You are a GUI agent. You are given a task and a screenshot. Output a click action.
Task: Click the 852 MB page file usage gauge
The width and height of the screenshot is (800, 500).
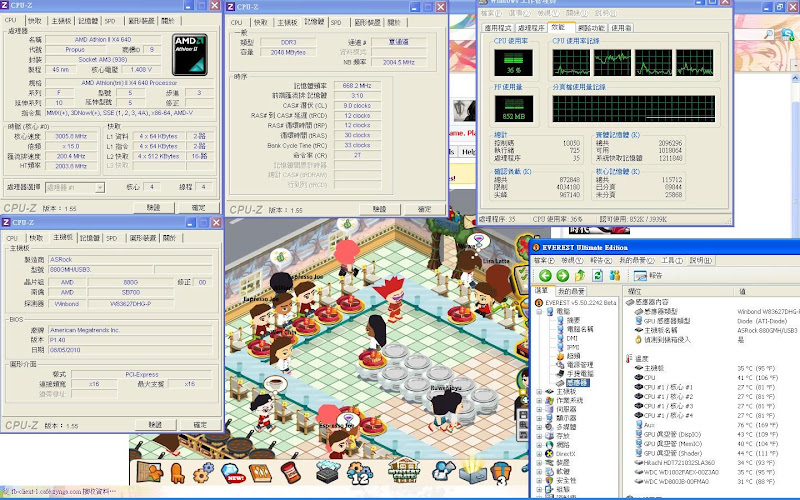pyautogui.click(x=513, y=109)
